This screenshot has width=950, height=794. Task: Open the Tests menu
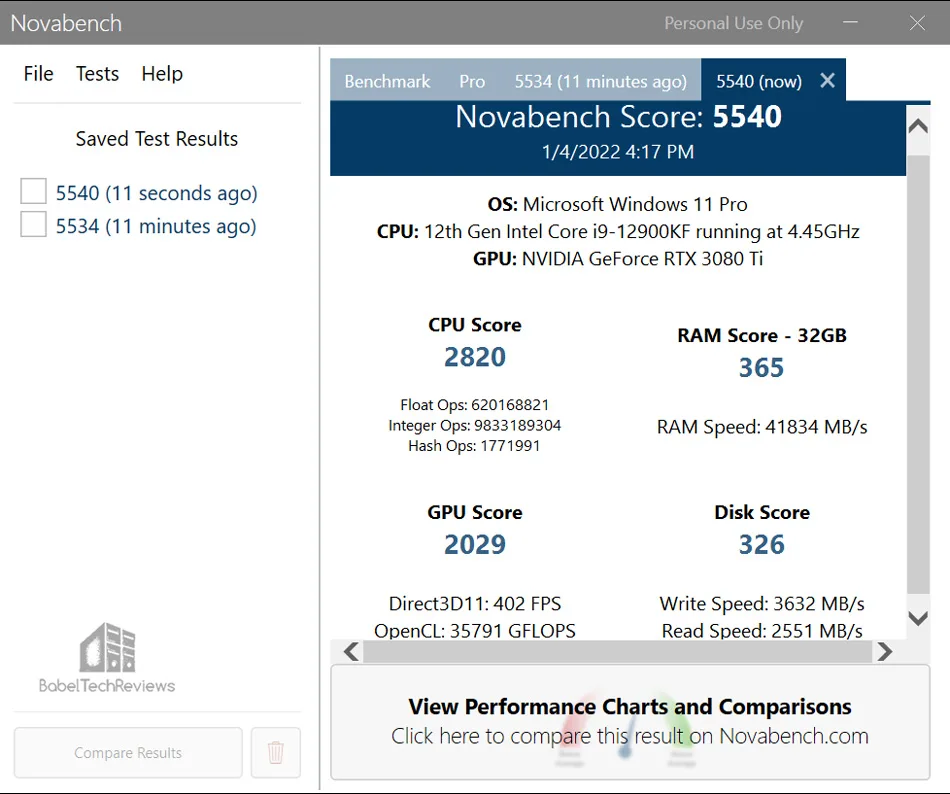click(x=97, y=74)
